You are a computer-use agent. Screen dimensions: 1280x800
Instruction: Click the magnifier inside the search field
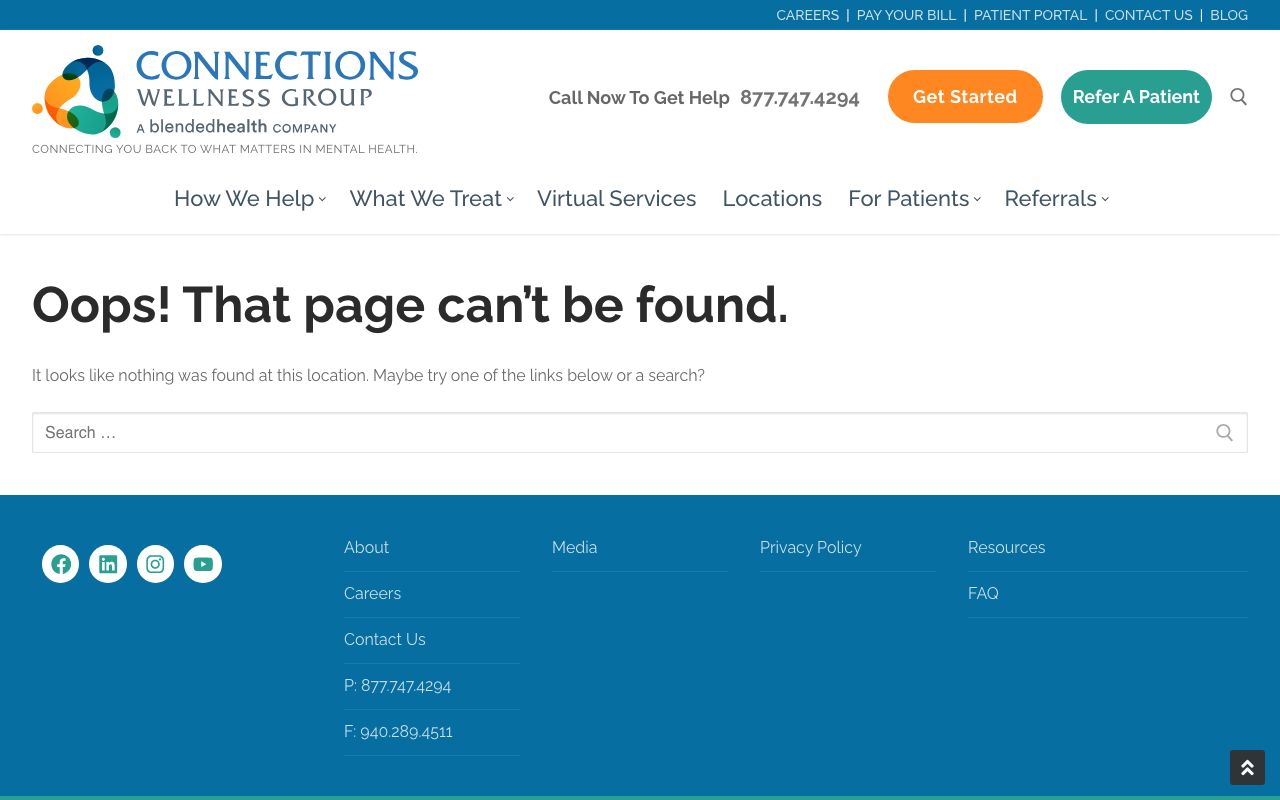click(x=1224, y=433)
